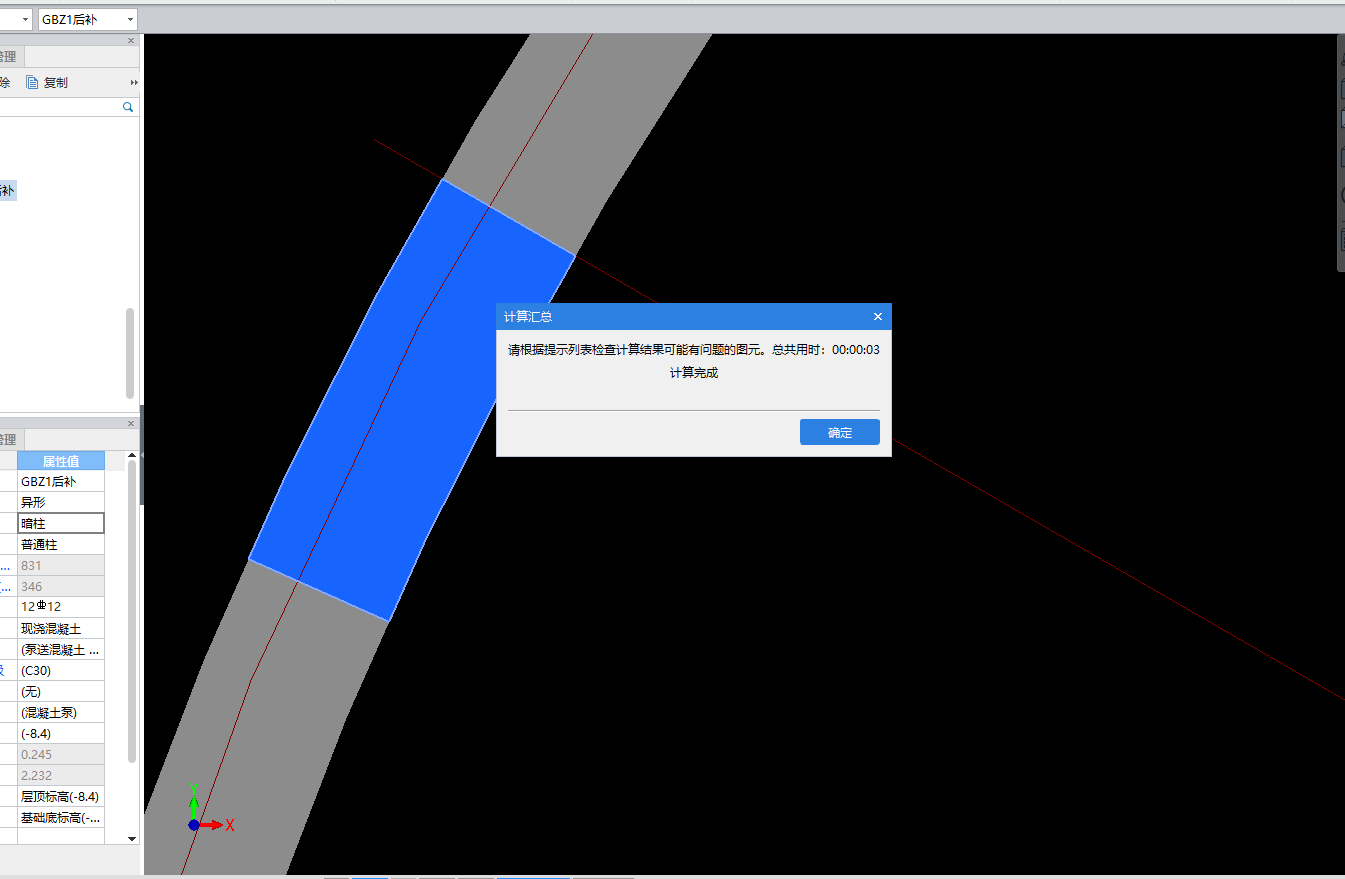
Task: Click 确定 in the 计算汇总 dialog
Action: coord(839,432)
